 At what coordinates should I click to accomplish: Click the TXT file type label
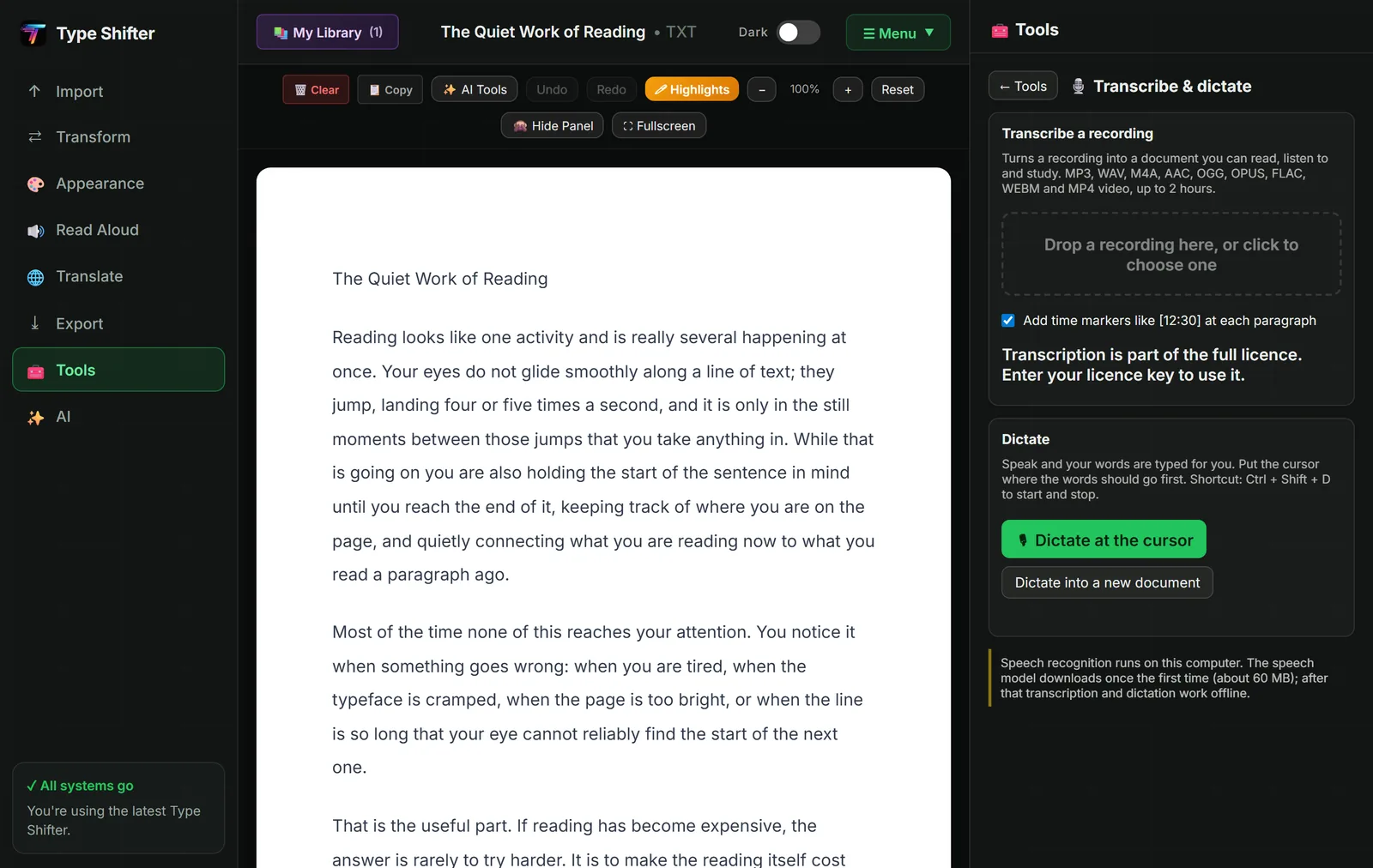pyautogui.click(x=680, y=32)
